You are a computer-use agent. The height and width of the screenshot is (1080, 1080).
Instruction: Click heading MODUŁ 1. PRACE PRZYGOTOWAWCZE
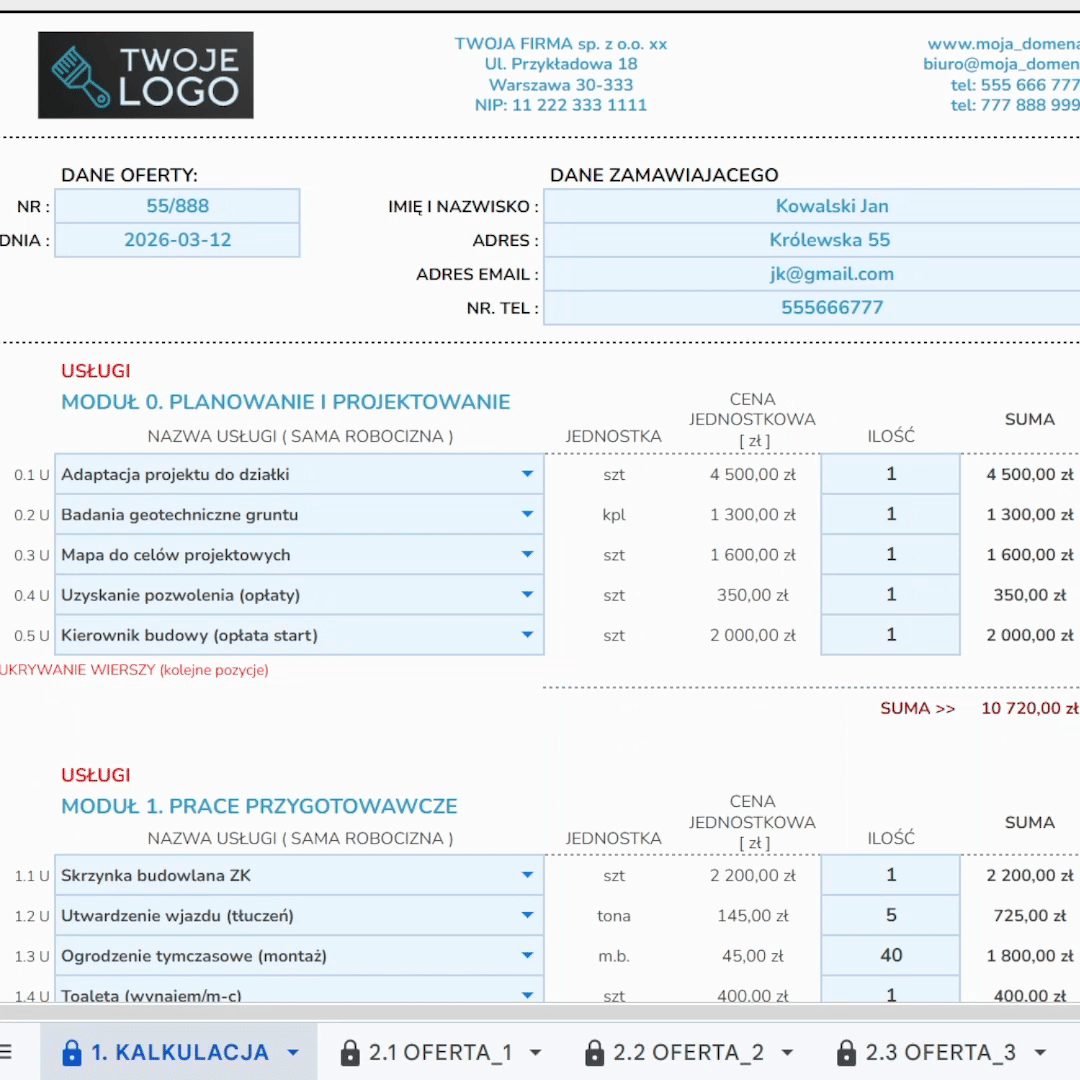click(x=259, y=806)
